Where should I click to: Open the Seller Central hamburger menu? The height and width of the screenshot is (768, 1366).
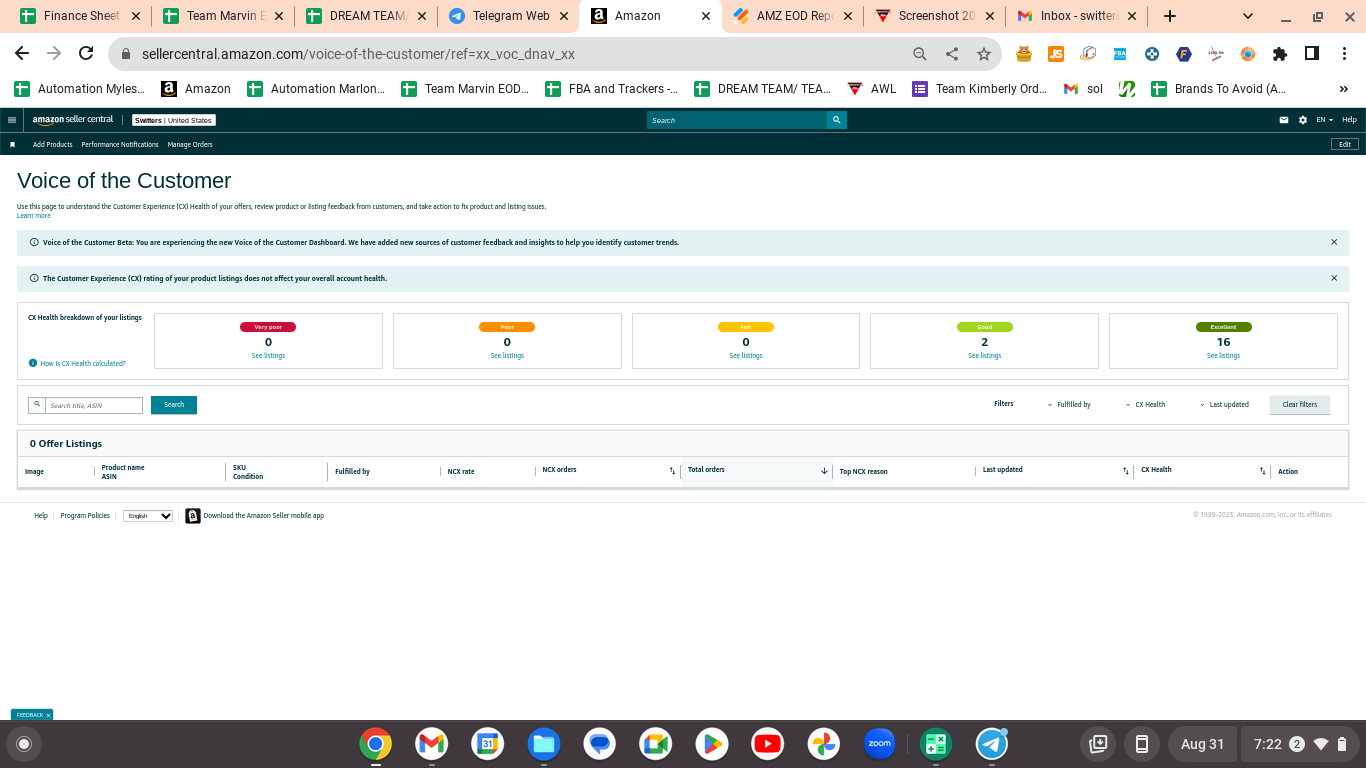(x=12, y=120)
